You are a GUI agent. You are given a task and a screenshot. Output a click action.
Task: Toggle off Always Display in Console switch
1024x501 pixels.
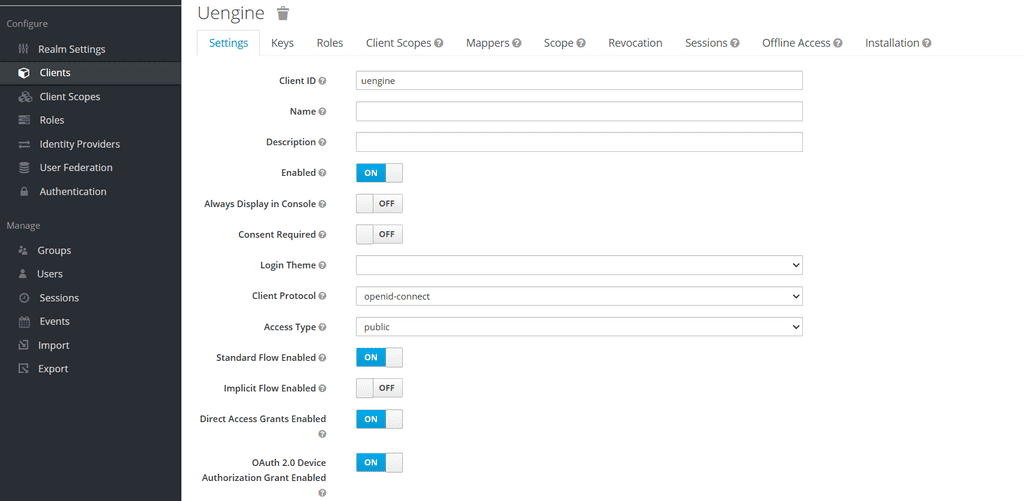pyautogui.click(x=379, y=204)
